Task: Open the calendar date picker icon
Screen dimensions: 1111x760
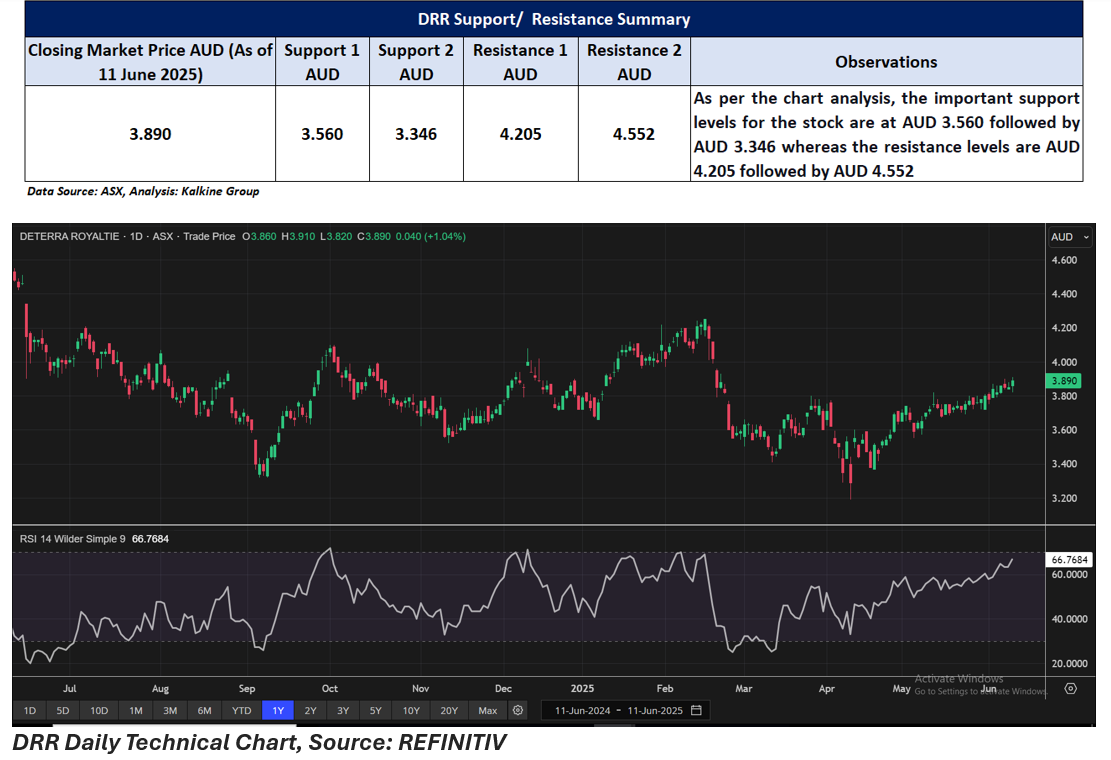Action: click(x=697, y=710)
